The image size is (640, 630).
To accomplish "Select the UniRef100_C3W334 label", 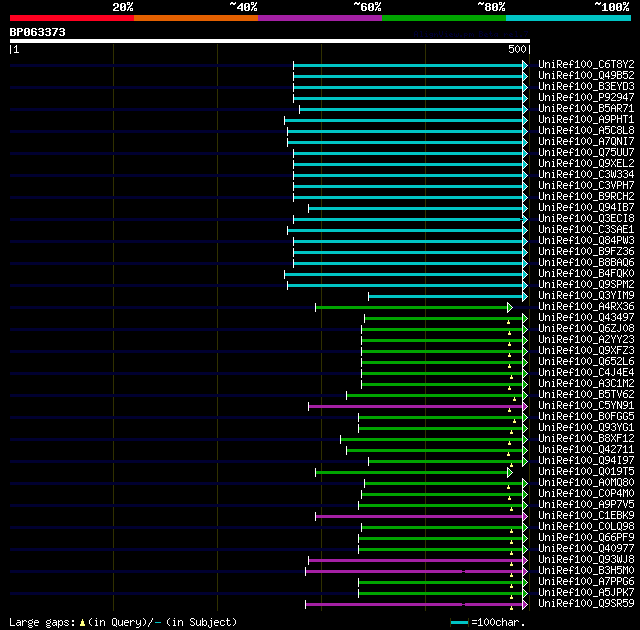I will click(586, 175).
